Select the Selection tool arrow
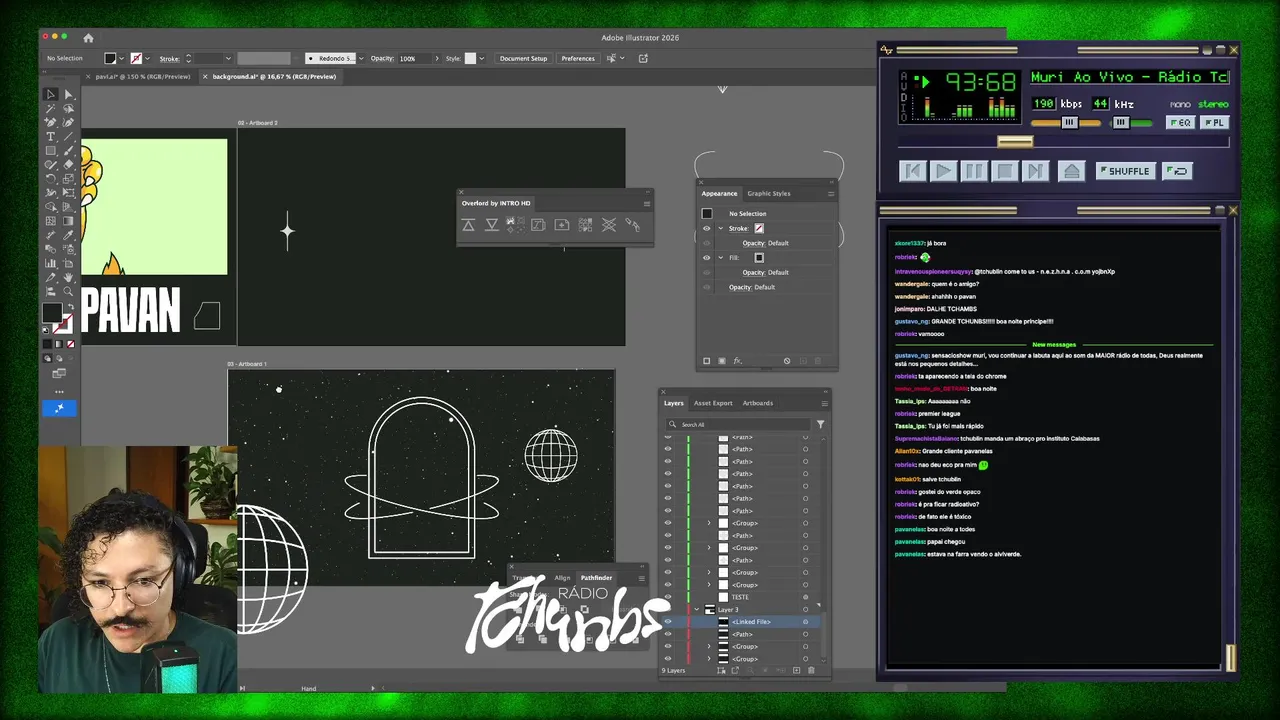Image resolution: width=1280 pixels, height=720 pixels. [x=50, y=94]
